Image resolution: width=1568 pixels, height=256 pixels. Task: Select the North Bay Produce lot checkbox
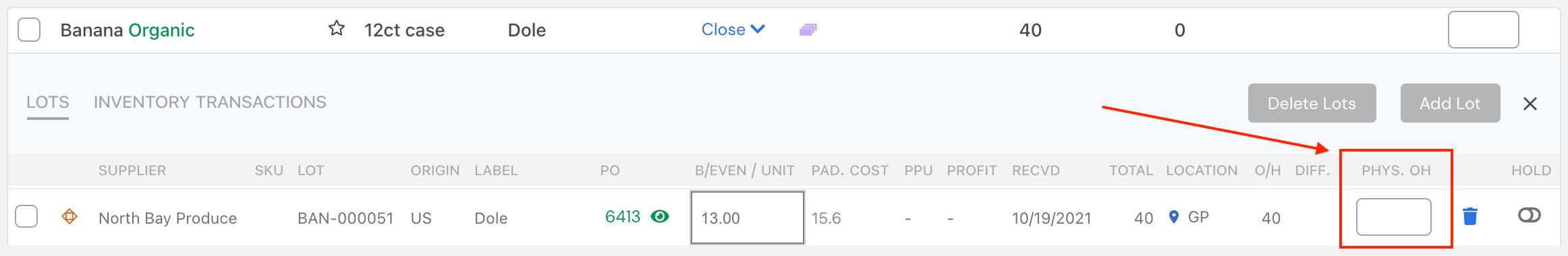point(26,216)
